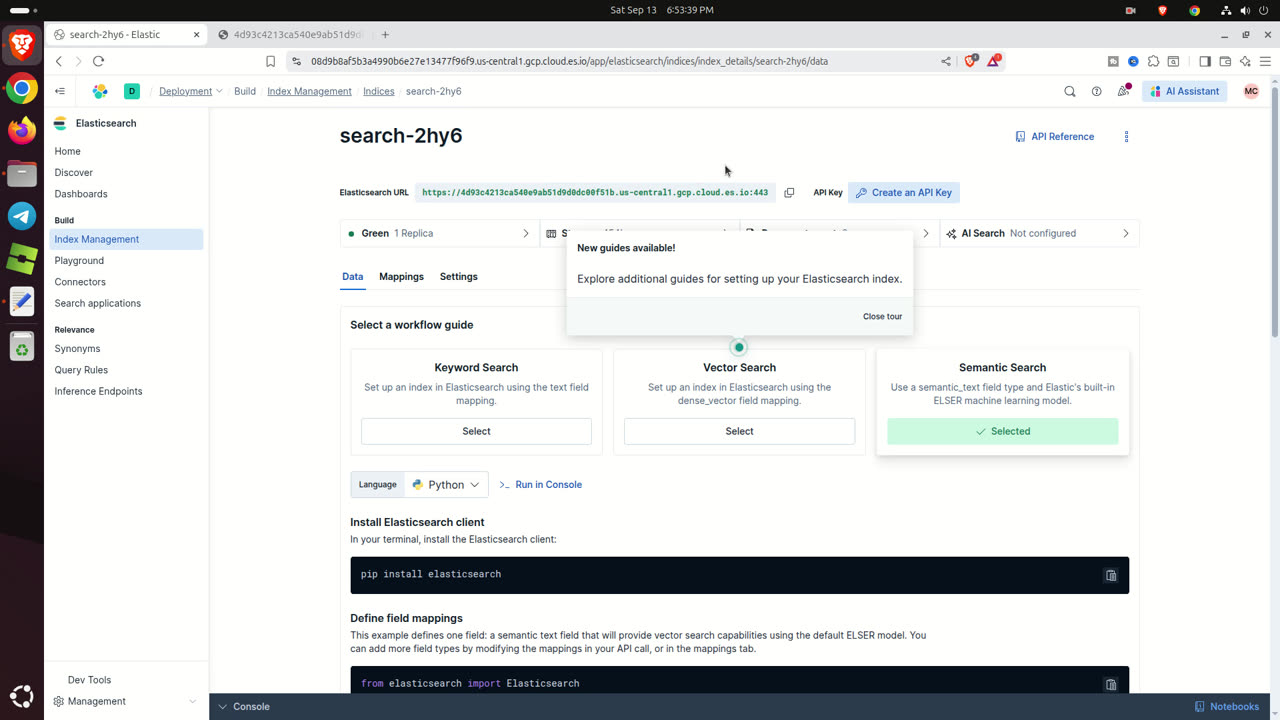Reload the current page

pyautogui.click(x=98, y=61)
